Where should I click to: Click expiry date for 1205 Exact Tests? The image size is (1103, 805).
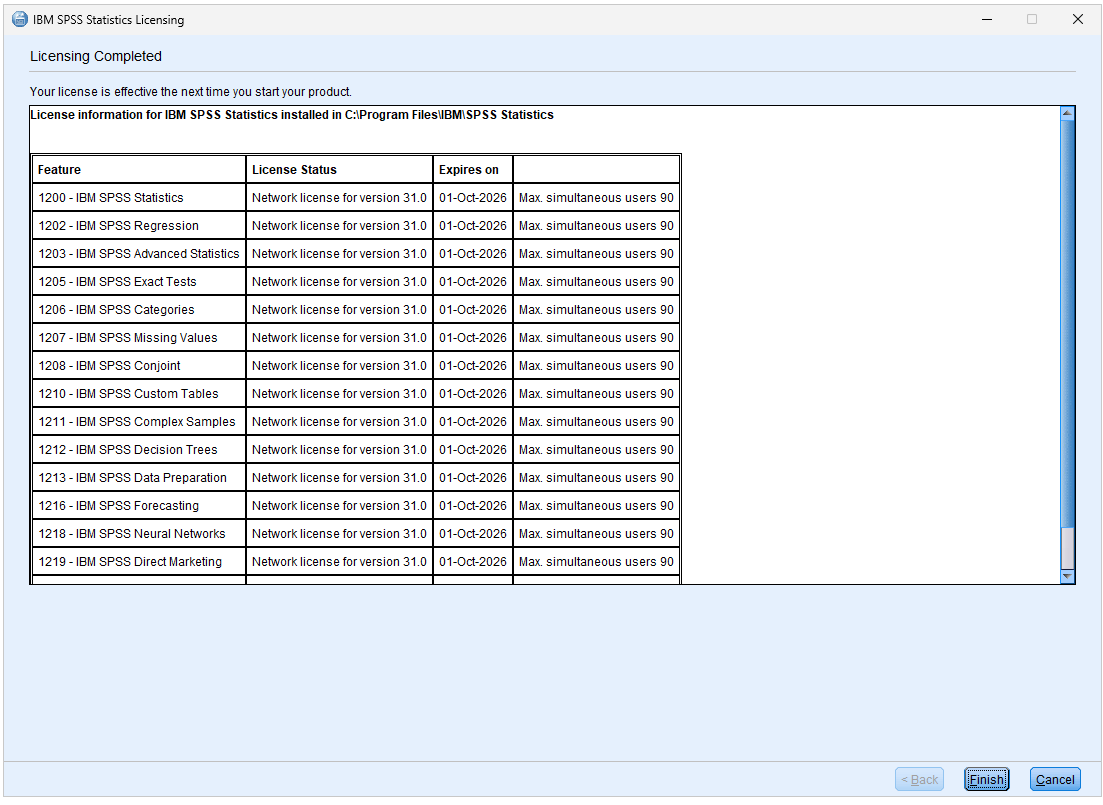click(x=472, y=282)
